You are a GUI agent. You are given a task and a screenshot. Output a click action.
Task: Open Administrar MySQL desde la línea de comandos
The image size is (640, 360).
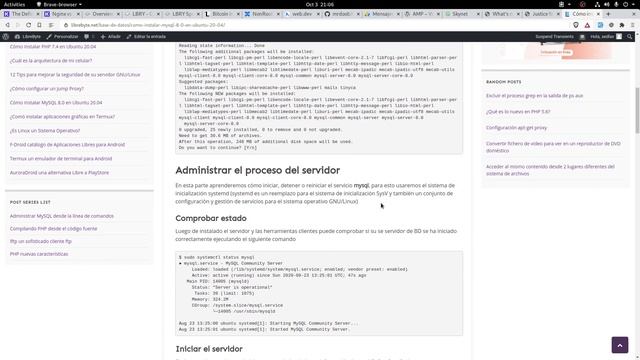[62, 216]
